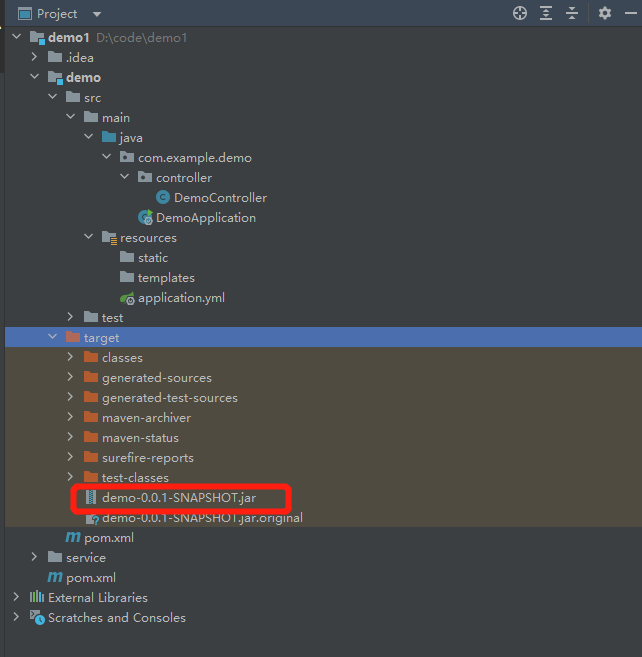Collapse the controller package
The height and width of the screenshot is (657, 642).
point(124,177)
